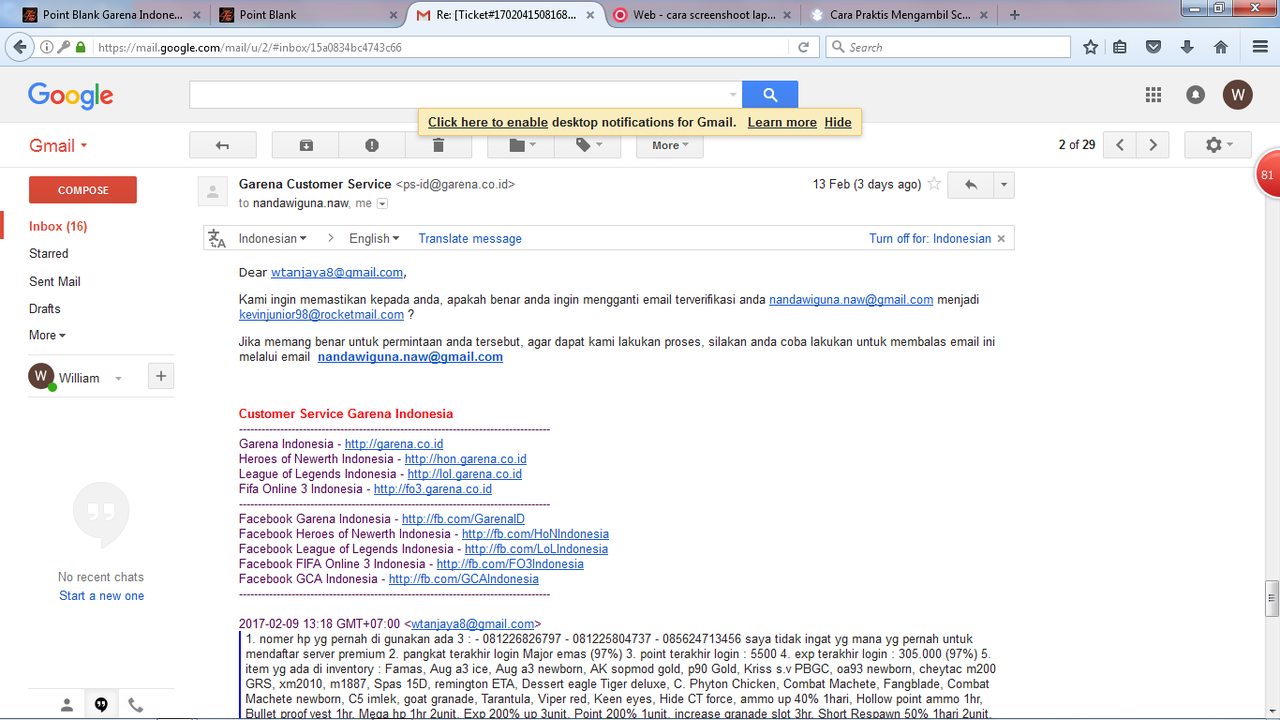Open the Labels tag dropdown
1280x720 pixels.
(x=588, y=145)
